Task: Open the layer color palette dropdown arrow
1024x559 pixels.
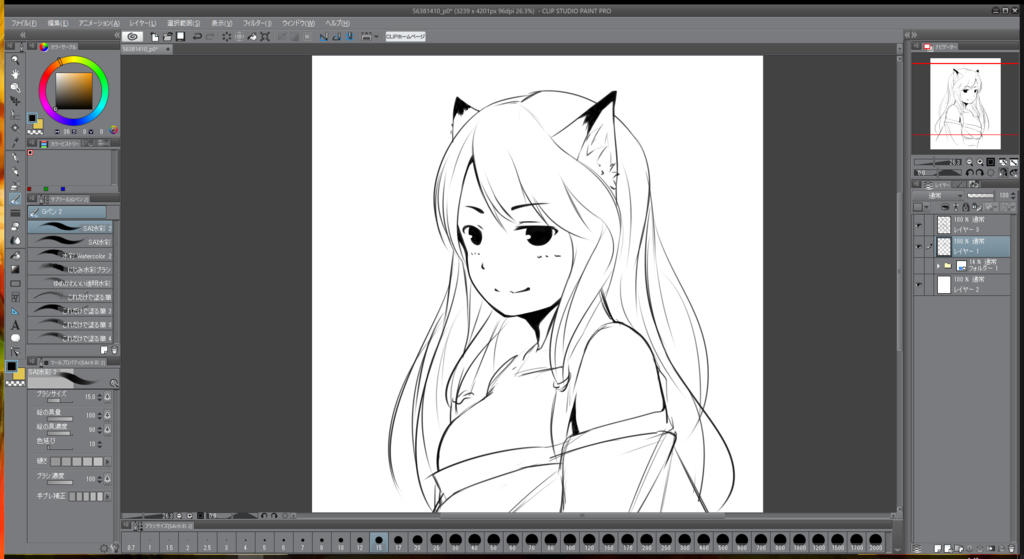Action: coord(927,207)
